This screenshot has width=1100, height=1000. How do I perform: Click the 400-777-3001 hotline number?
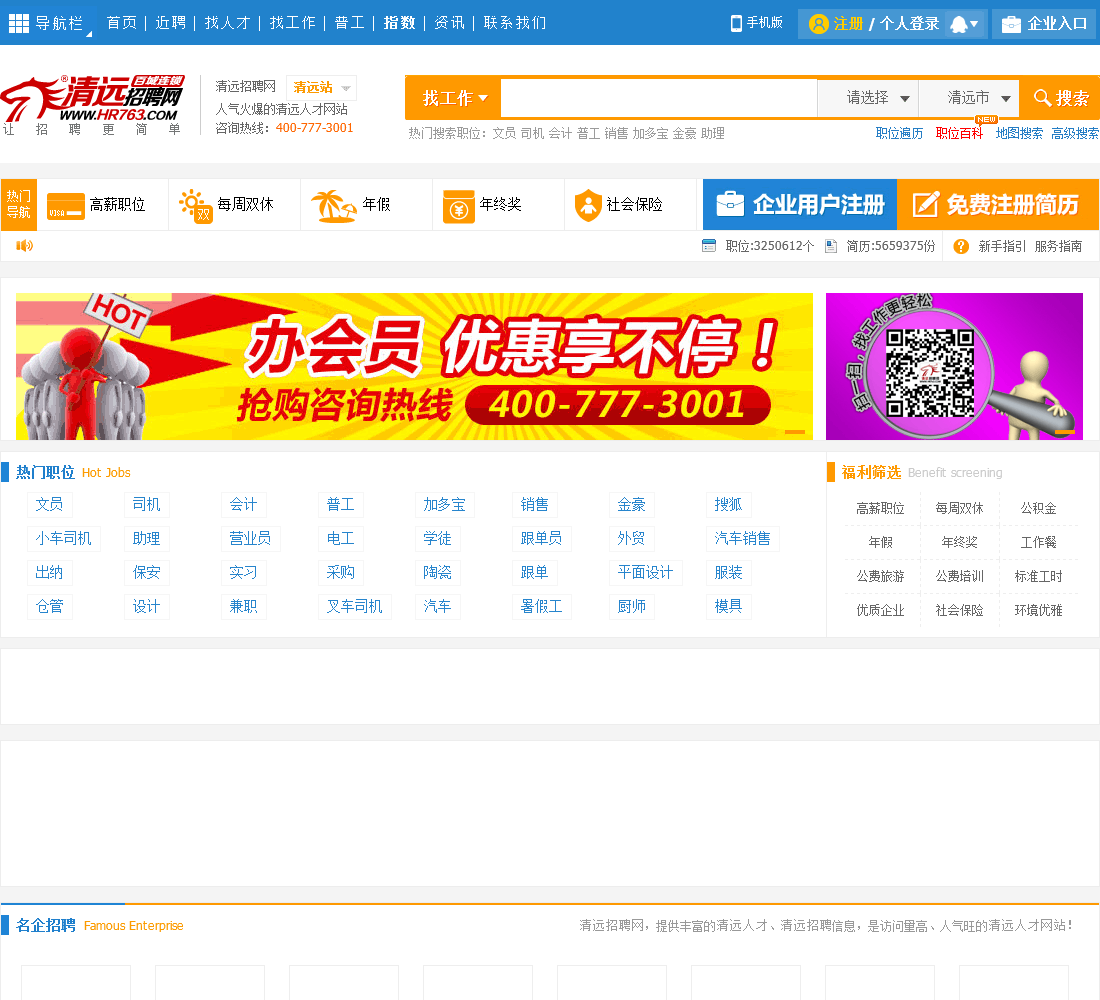314,128
